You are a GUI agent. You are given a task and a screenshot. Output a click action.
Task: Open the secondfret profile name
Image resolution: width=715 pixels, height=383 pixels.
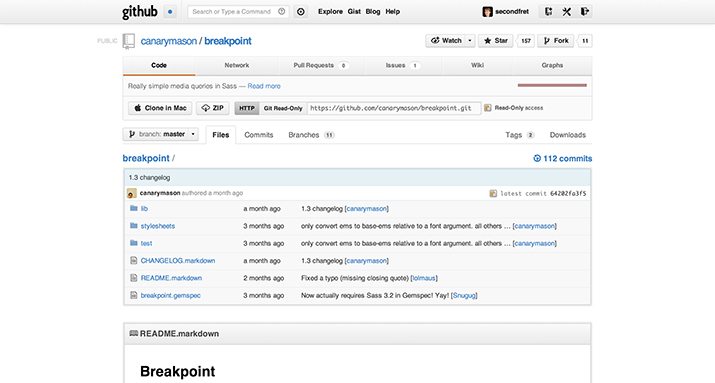(512, 12)
